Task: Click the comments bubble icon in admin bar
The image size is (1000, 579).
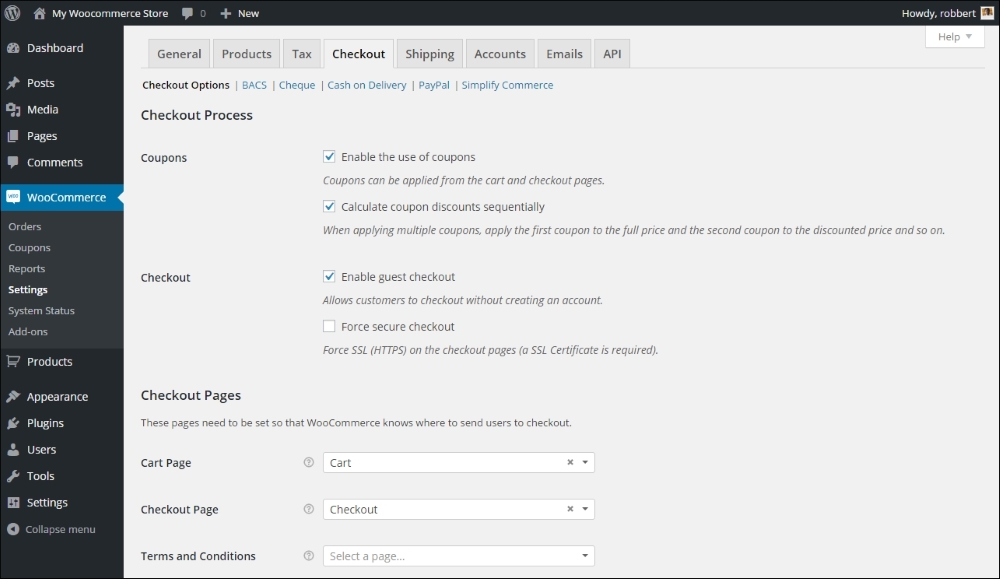Action: [189, 13]
